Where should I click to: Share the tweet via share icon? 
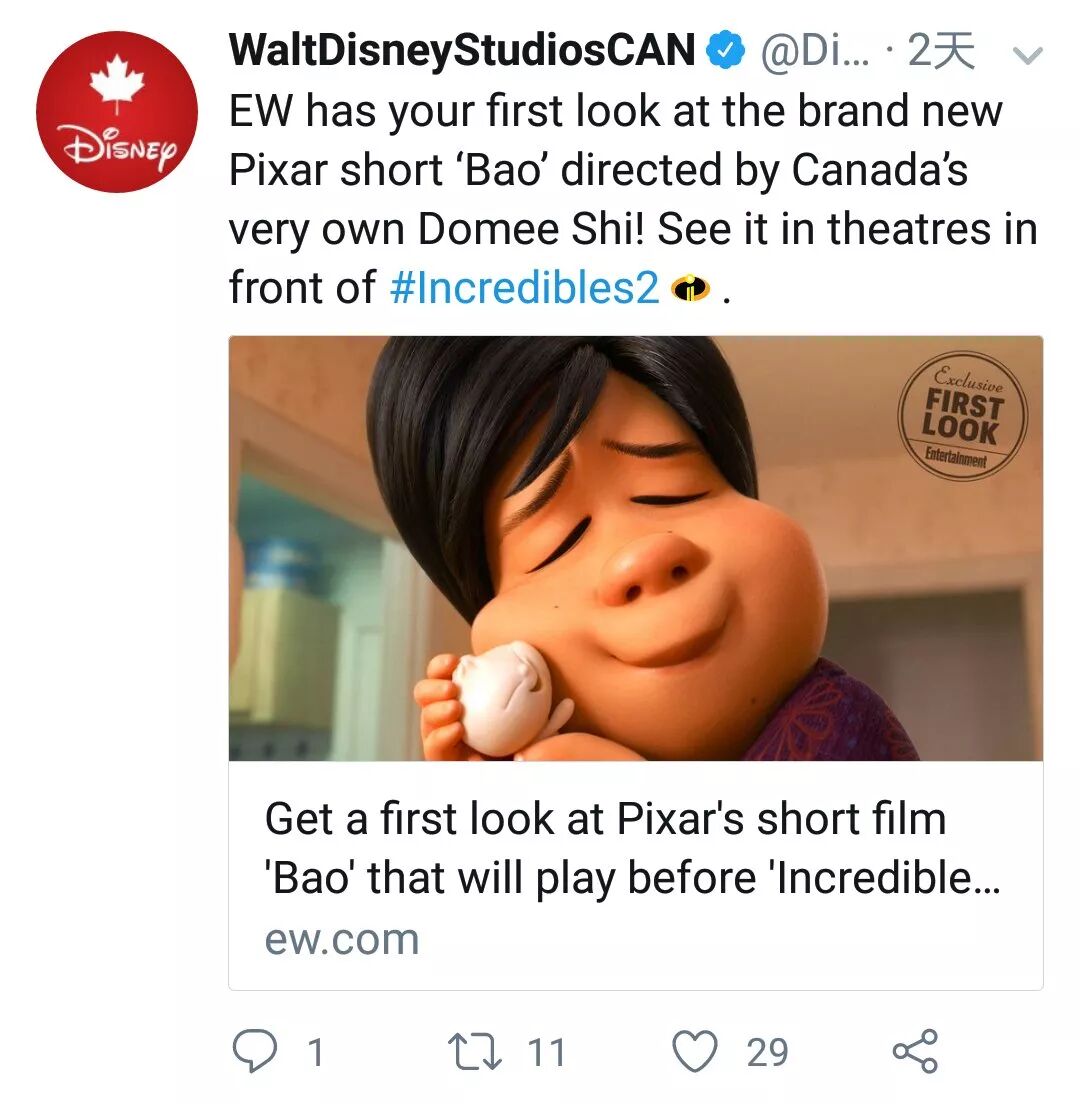(915, 1050)
